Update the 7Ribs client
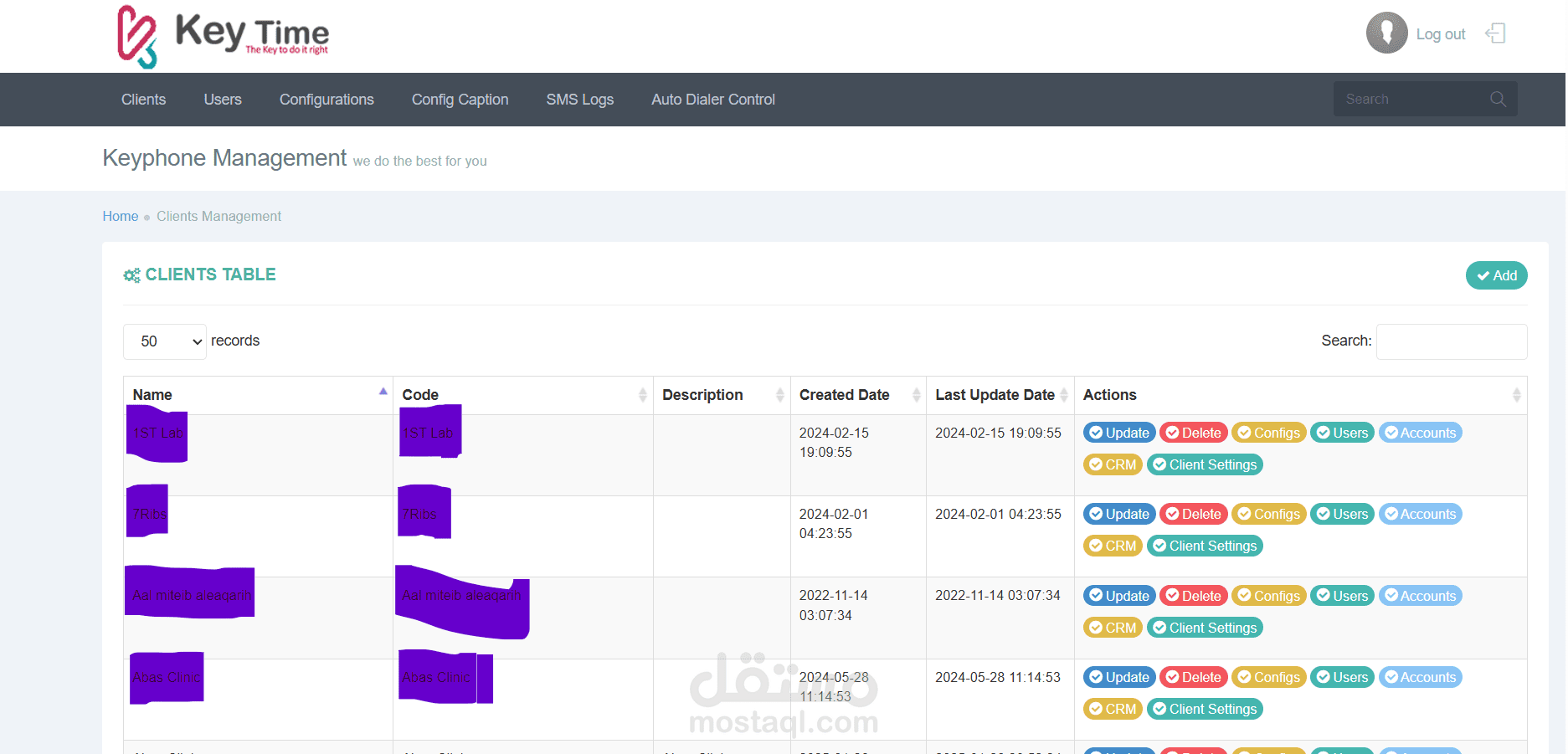The height and width of the screenshot is (754, 1568). pos(1119,514)
